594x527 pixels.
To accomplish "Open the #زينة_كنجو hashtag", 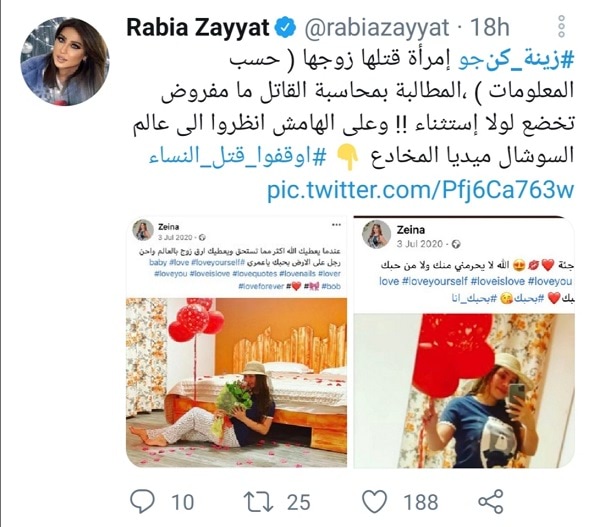I will click(x=517, y=61).
